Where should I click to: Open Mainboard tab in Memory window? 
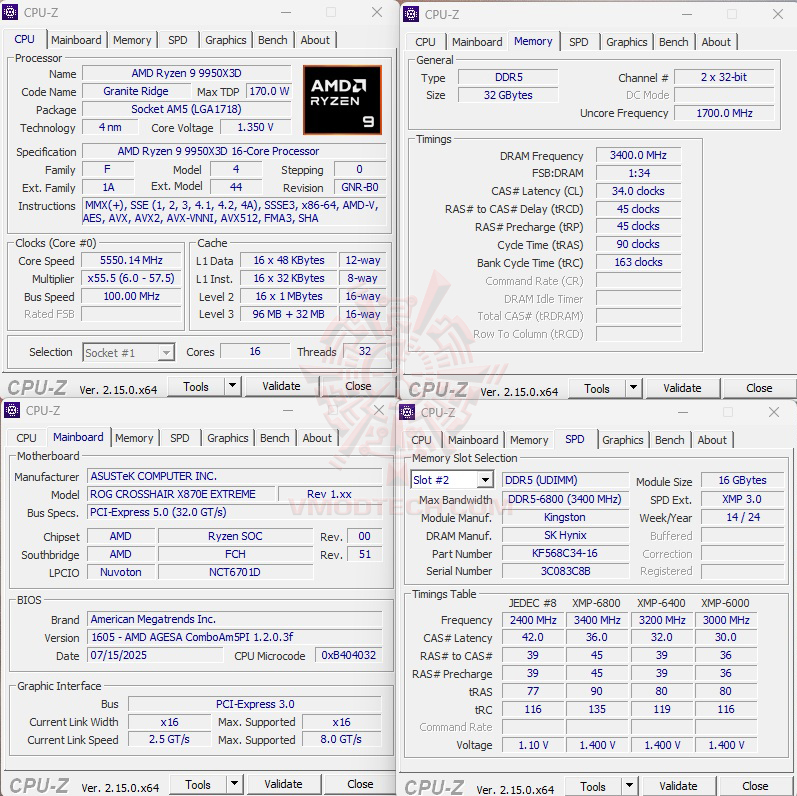pyautogui.click(x=477, y=42)
